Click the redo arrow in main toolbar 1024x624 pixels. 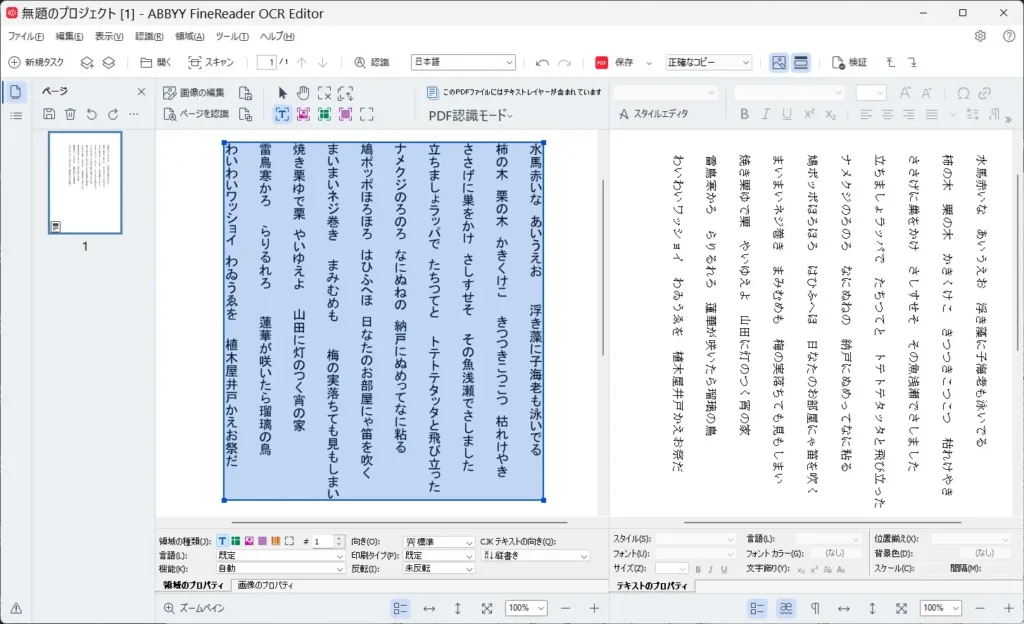pyautogui.click(x=565, y=63)
